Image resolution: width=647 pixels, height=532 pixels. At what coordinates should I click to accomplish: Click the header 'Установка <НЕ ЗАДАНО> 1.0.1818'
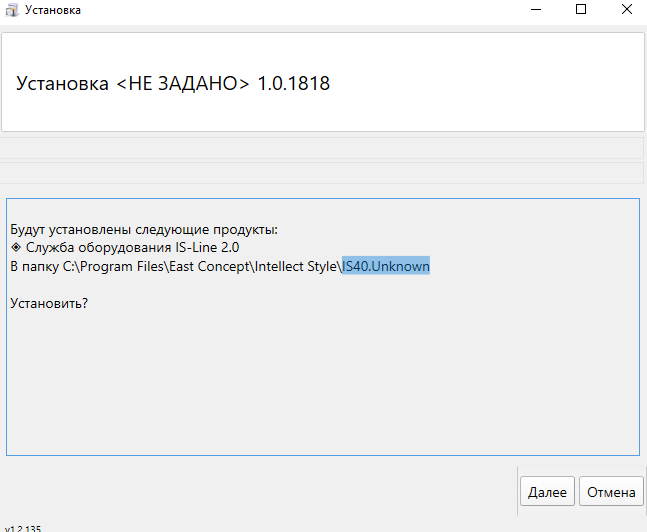pyautogui.click(x=173, y=83)
